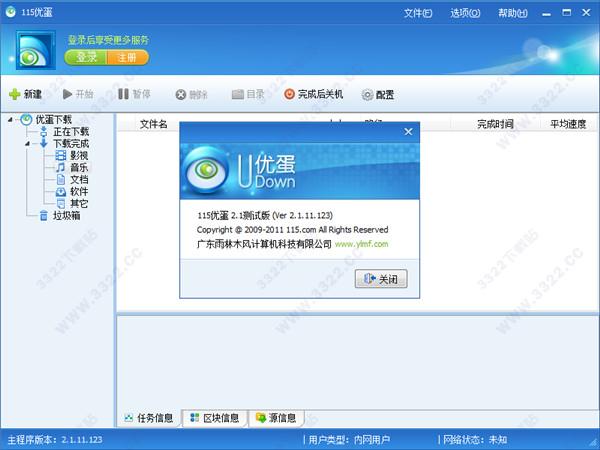Image resolution: width=600 pixels, height=450 pixels.
Task: Click the 115优蛋 title bar logo icon
Action: (x=11, y=12)
